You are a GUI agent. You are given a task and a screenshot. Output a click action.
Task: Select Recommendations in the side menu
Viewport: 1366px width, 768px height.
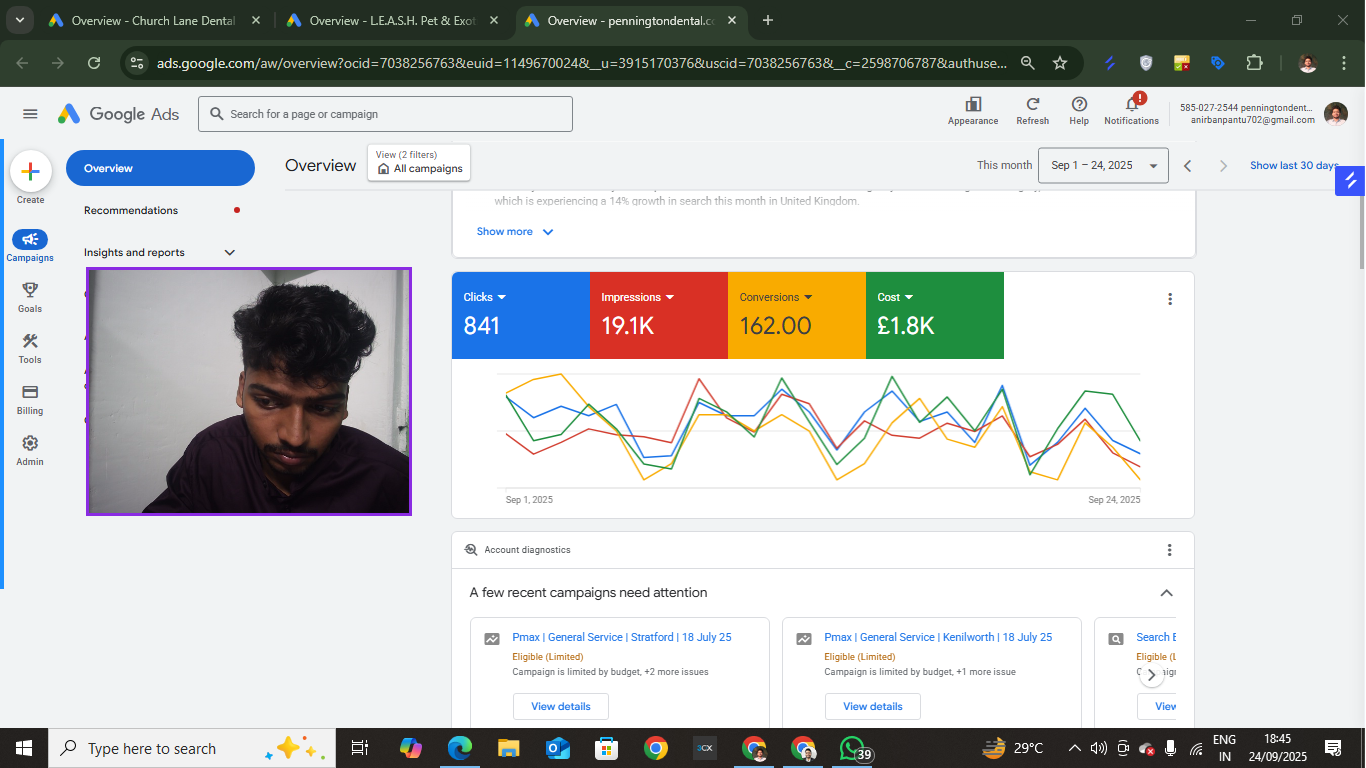click(131, 211)
